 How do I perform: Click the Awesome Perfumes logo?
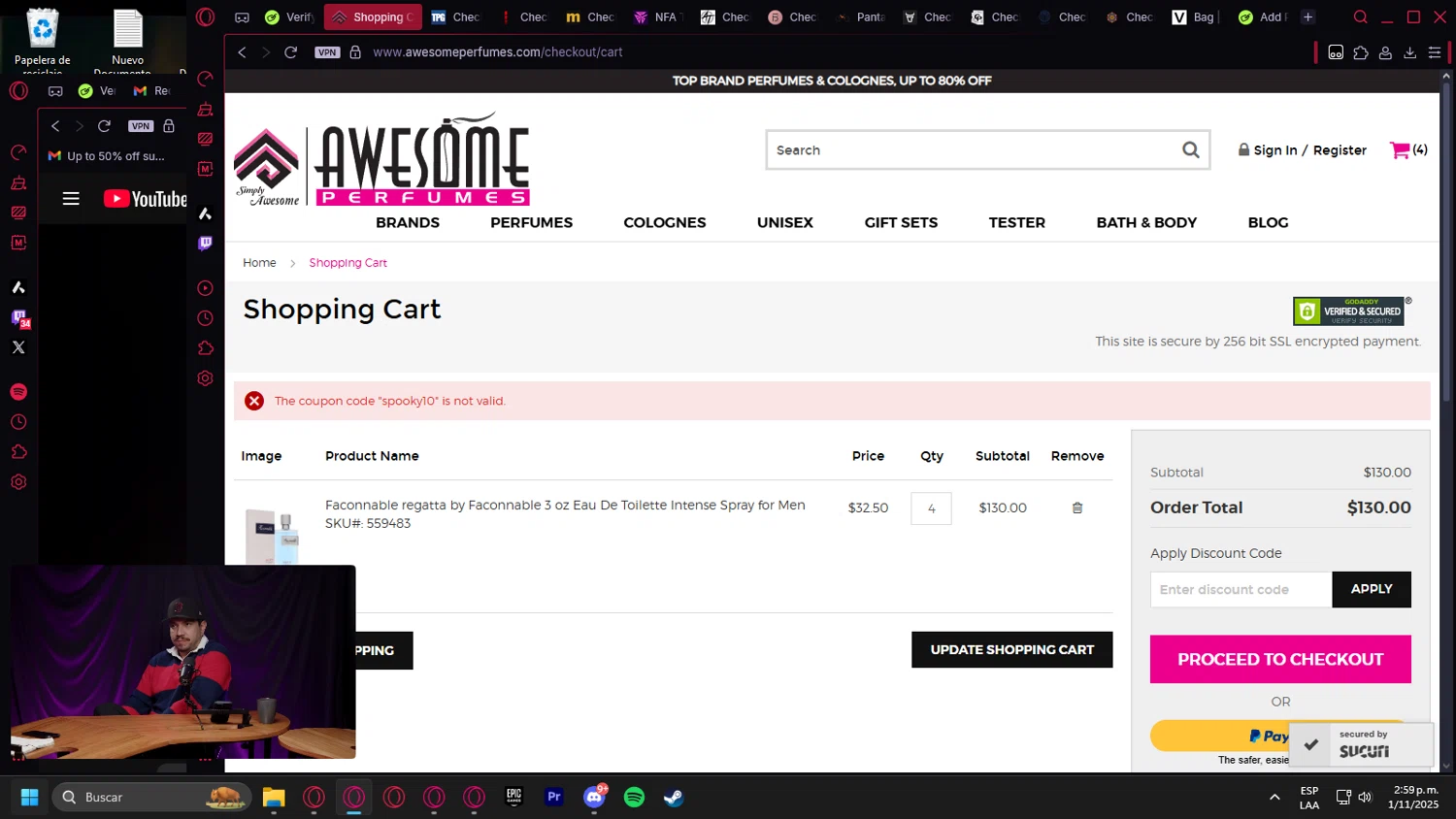pos(382,160)
